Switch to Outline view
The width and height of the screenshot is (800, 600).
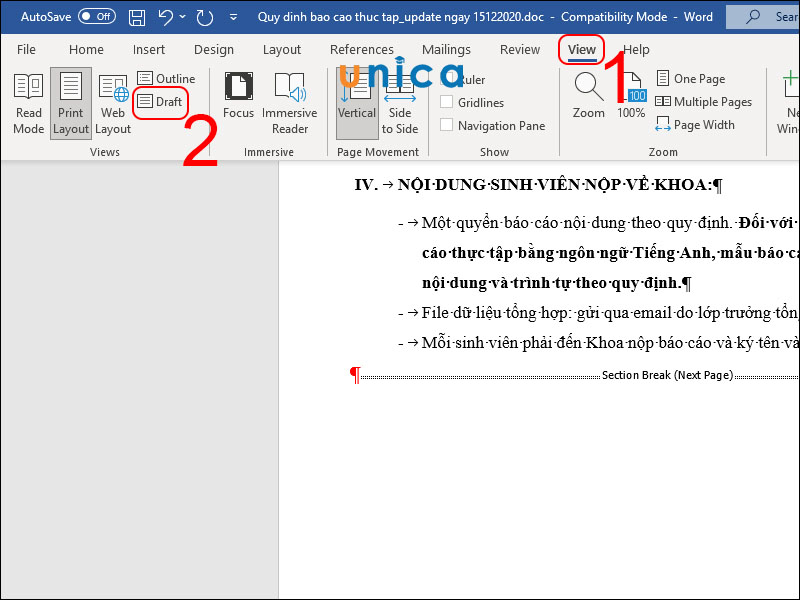click(x=166, y=78)
